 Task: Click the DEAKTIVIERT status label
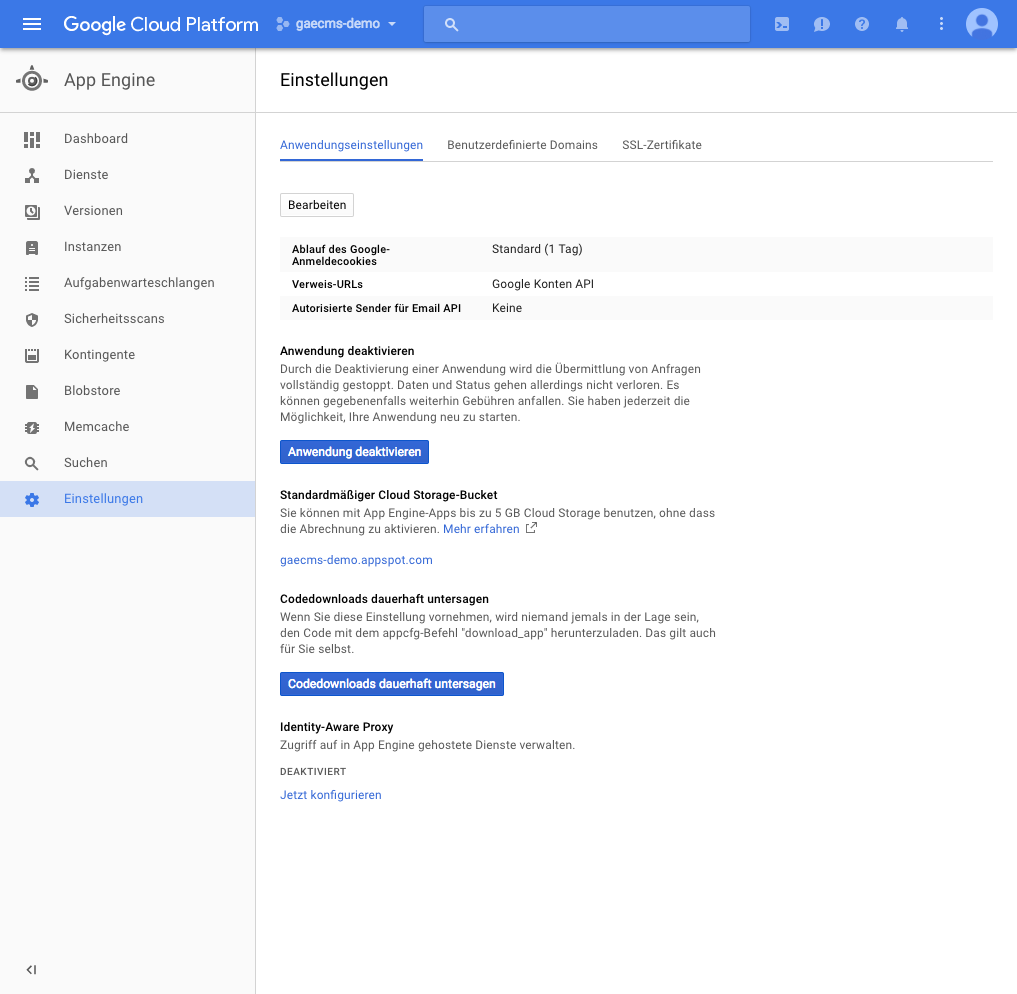coord(313,772)
